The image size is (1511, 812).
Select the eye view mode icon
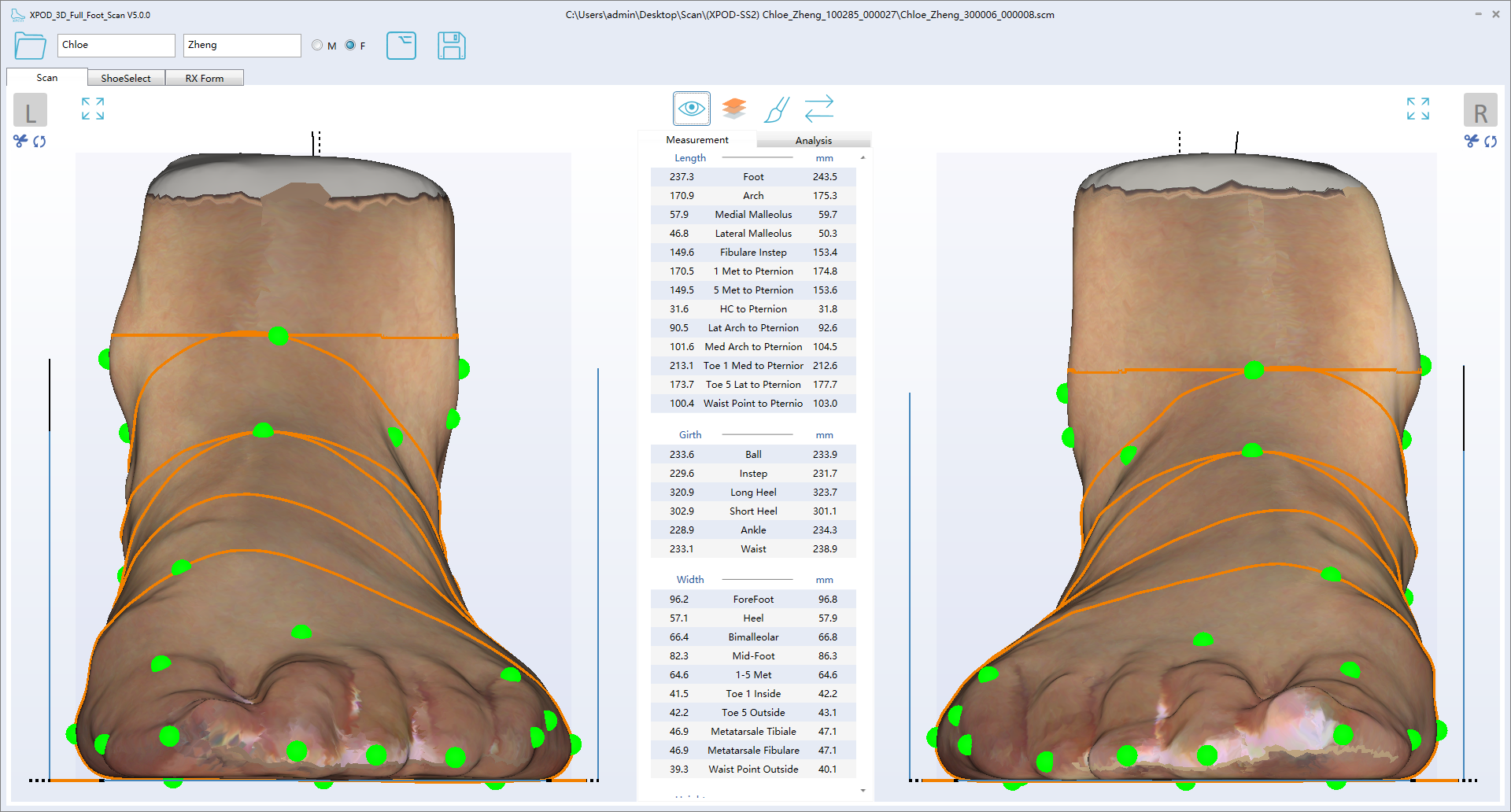click(691, 108)
